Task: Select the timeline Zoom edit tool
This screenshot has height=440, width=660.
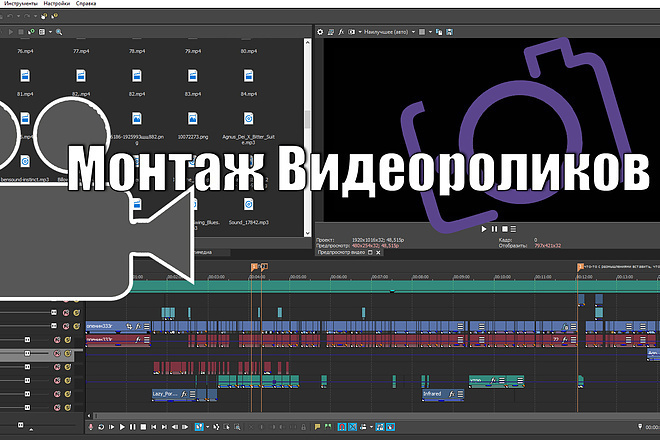Action: [x=237, y=427]
